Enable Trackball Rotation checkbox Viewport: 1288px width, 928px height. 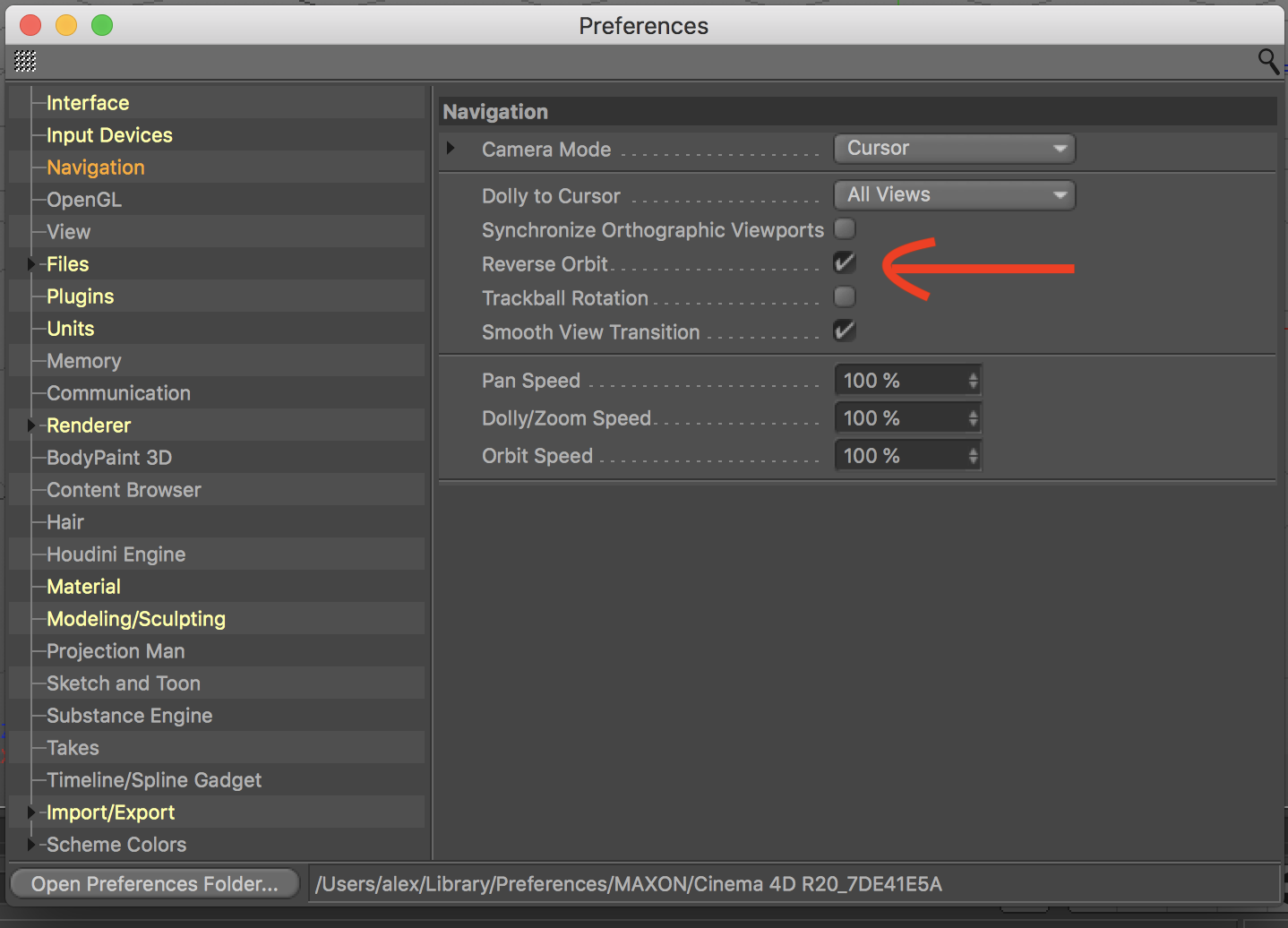tap(845, 297)
